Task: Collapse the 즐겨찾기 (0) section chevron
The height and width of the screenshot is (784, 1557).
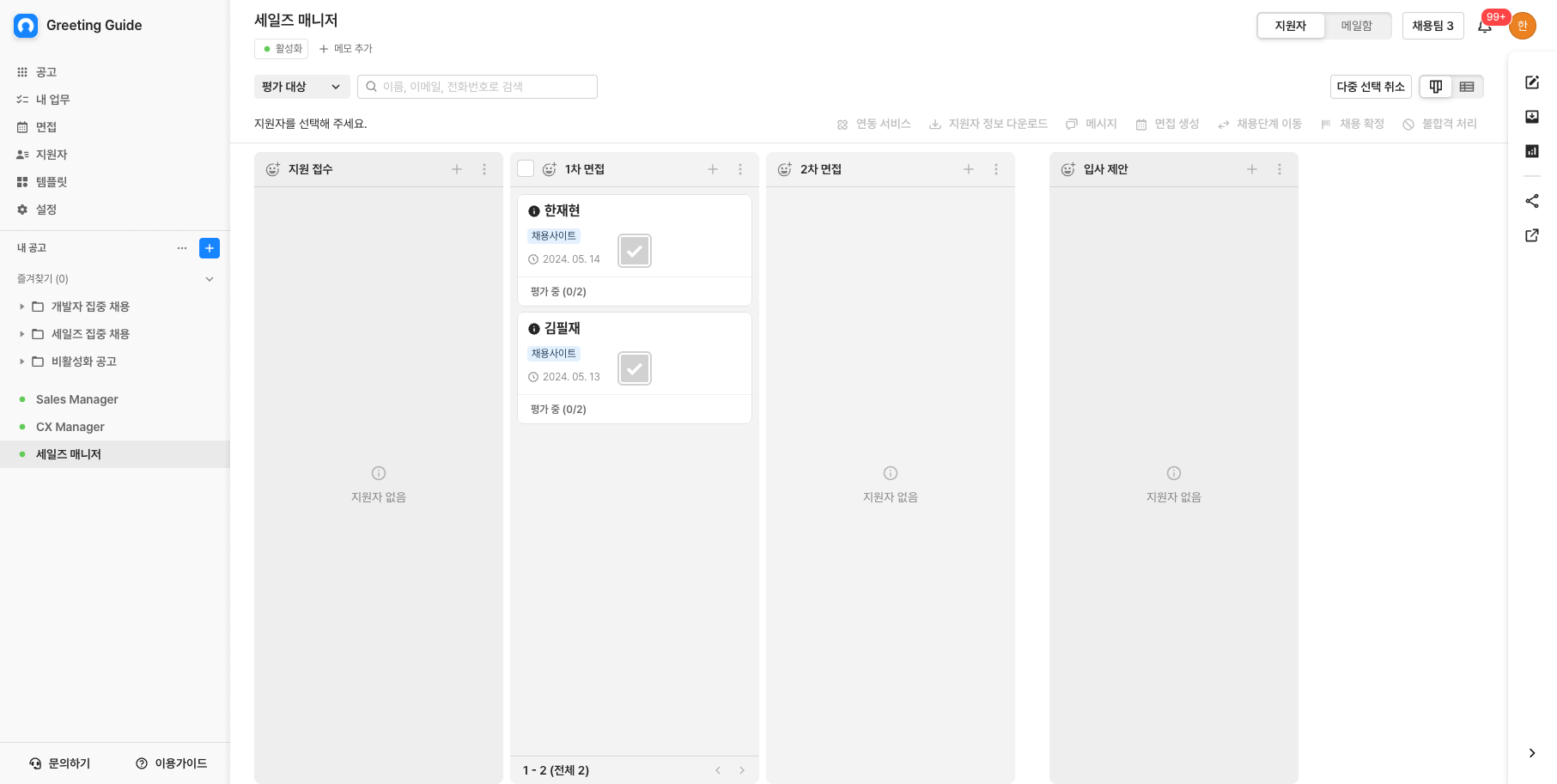Action: tap(210, 279)
